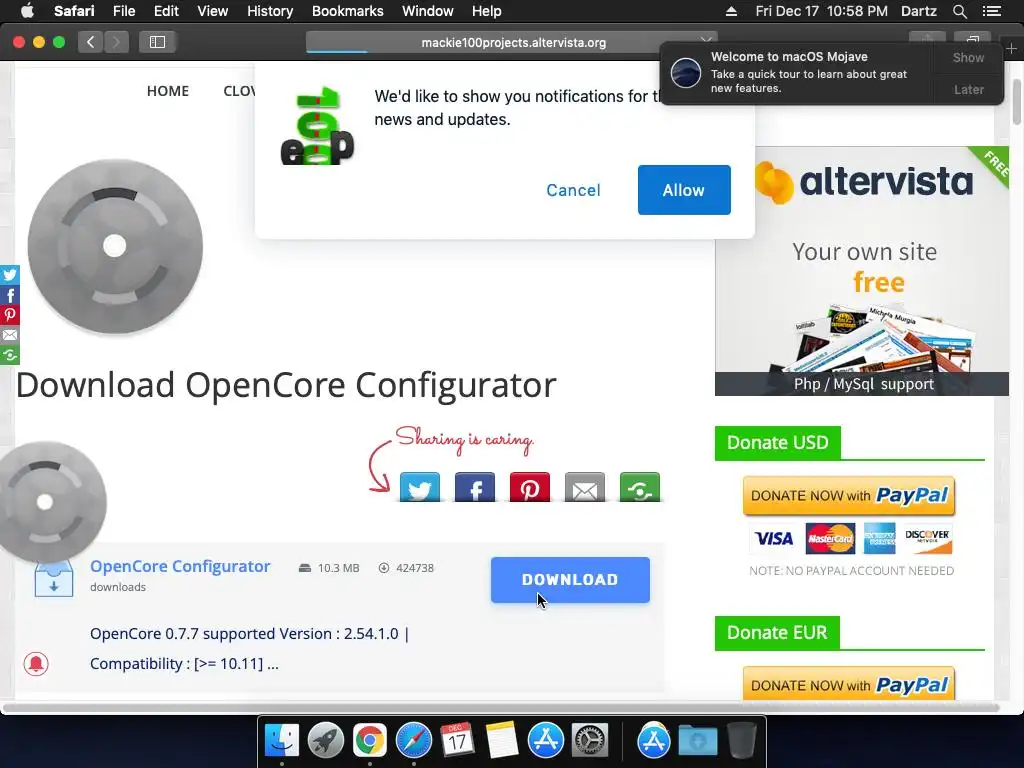Image resolution: width=1024 pixels, height=768 pixels.
Task: Allow notifications in the popup
Action: 684,190
